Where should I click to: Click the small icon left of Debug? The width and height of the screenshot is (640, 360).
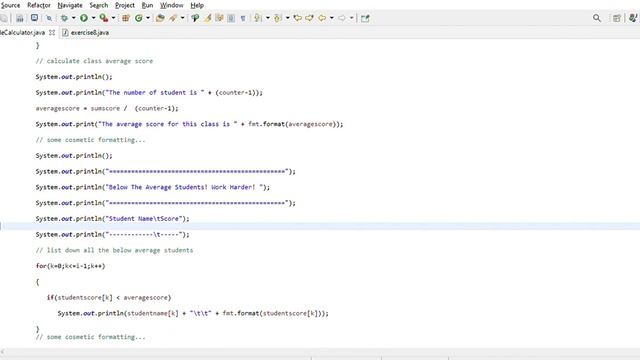tap(49, 18)
